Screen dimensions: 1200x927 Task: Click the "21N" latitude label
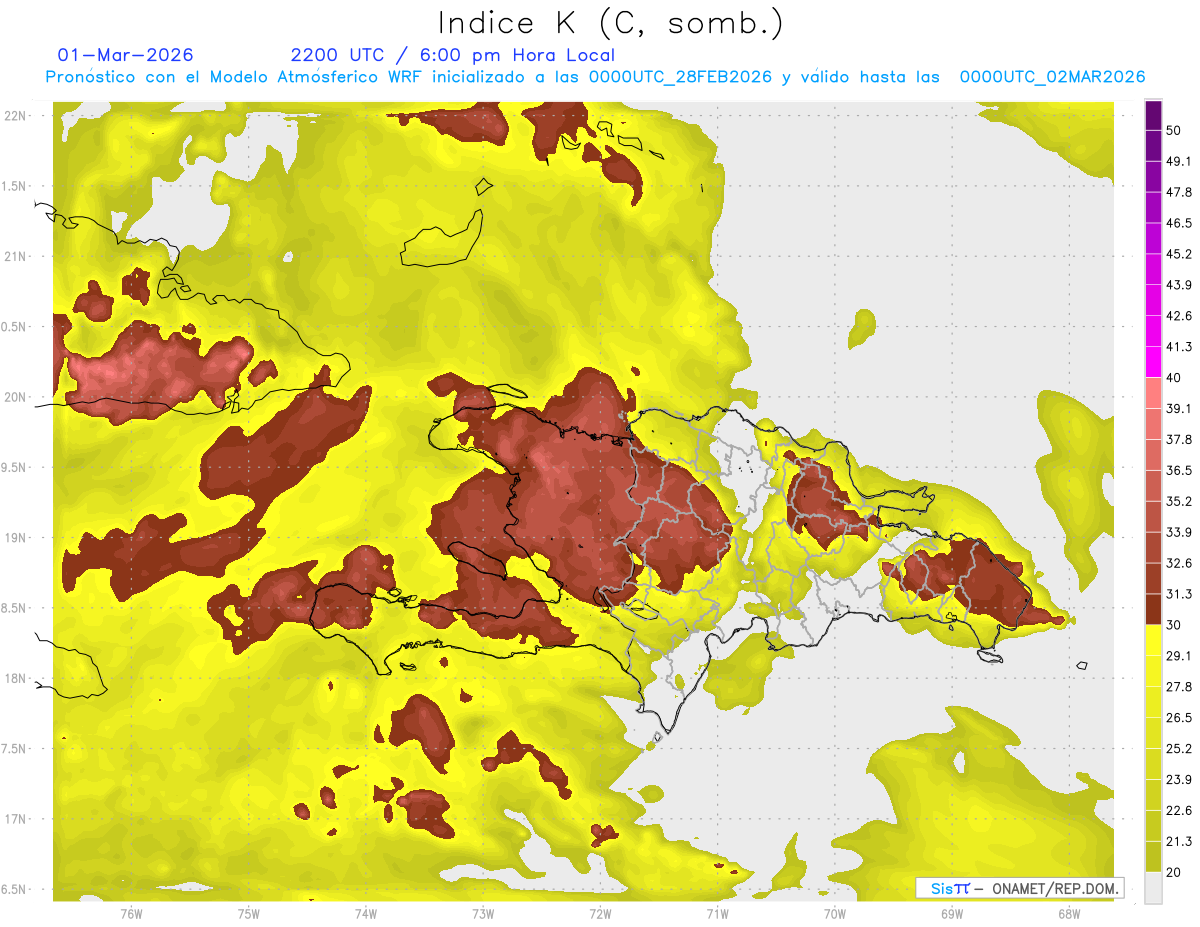pos(14,256)
